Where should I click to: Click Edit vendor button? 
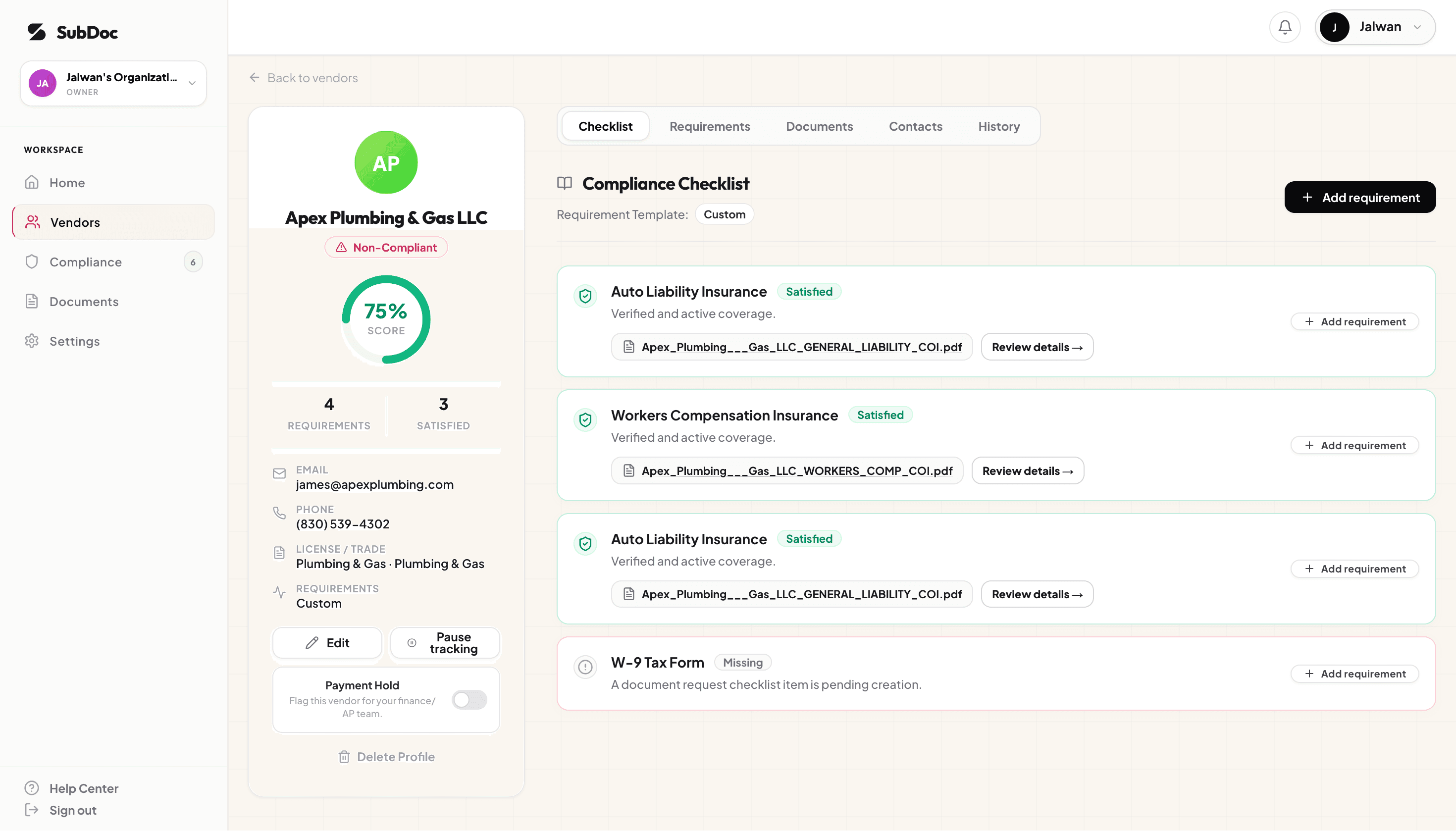[327, 643]
